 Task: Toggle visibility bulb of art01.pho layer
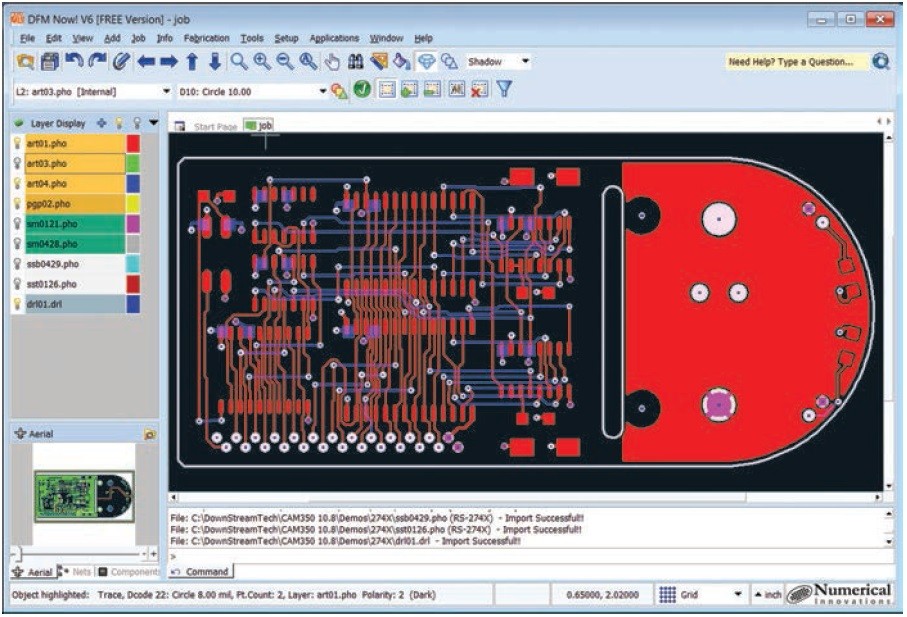18,143
